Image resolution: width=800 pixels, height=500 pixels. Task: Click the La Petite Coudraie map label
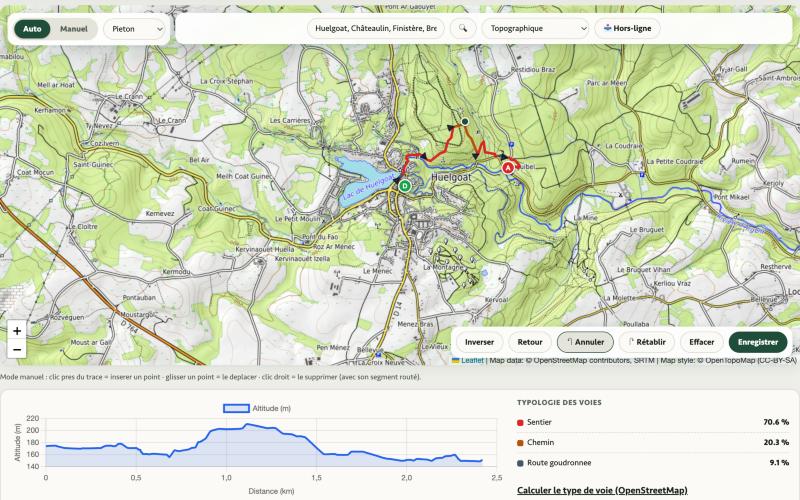pyautogui.click(x=674, y=161)
